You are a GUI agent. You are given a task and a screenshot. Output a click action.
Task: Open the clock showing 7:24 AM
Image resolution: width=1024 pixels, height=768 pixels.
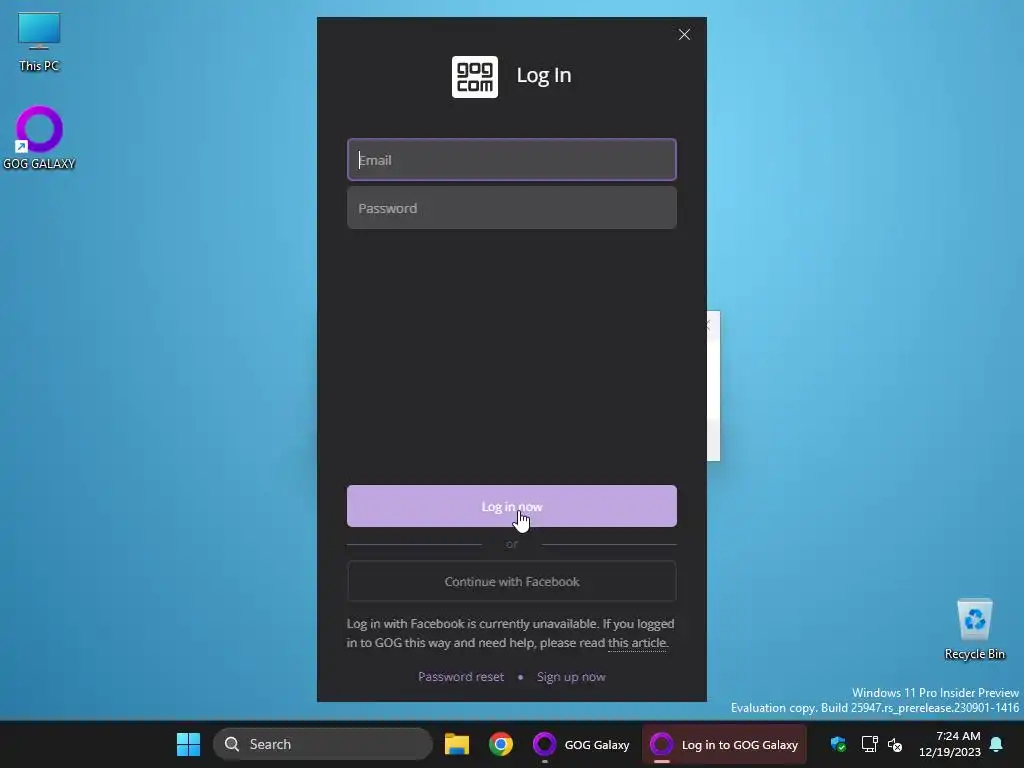coord(950,744)
